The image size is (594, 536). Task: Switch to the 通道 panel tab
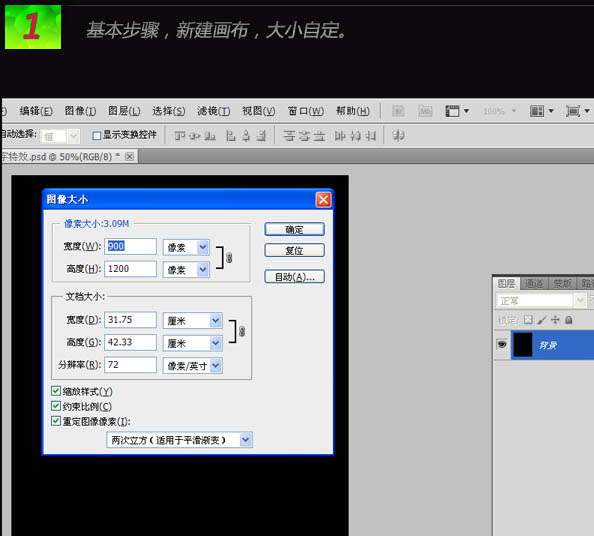(x=534, y=283)
